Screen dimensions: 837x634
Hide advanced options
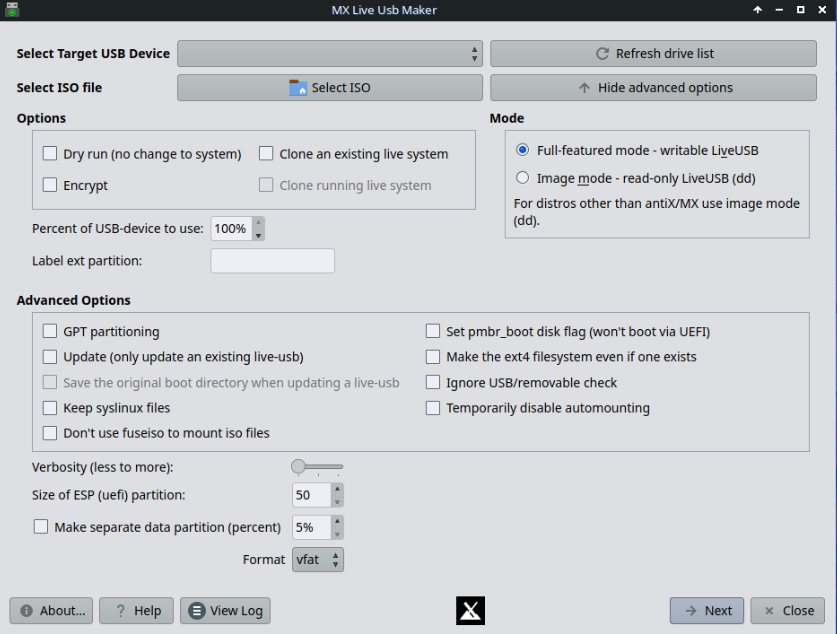click(653, 88)
